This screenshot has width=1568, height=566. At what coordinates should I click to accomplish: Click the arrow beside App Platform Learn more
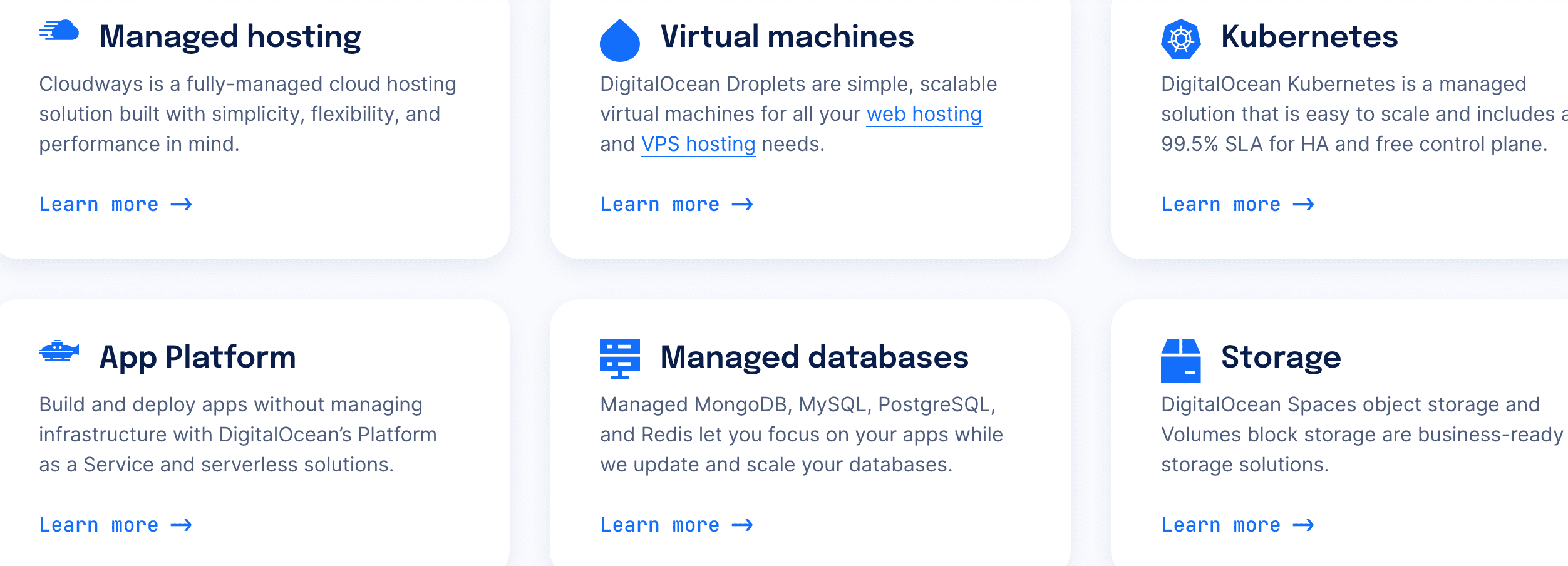coord(182,525)
